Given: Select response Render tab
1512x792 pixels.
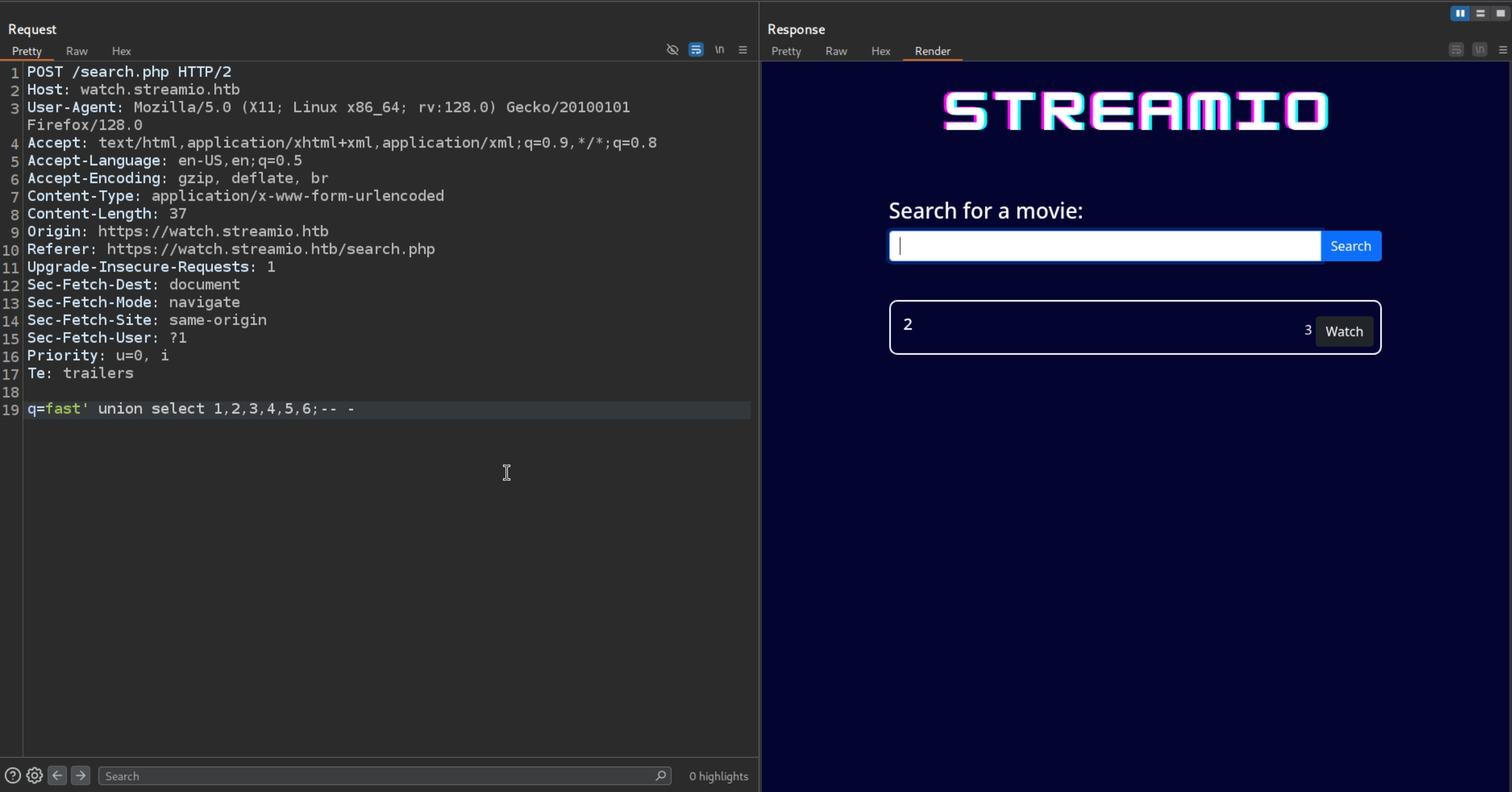Looking at the screenshot, I should point(932,51).
